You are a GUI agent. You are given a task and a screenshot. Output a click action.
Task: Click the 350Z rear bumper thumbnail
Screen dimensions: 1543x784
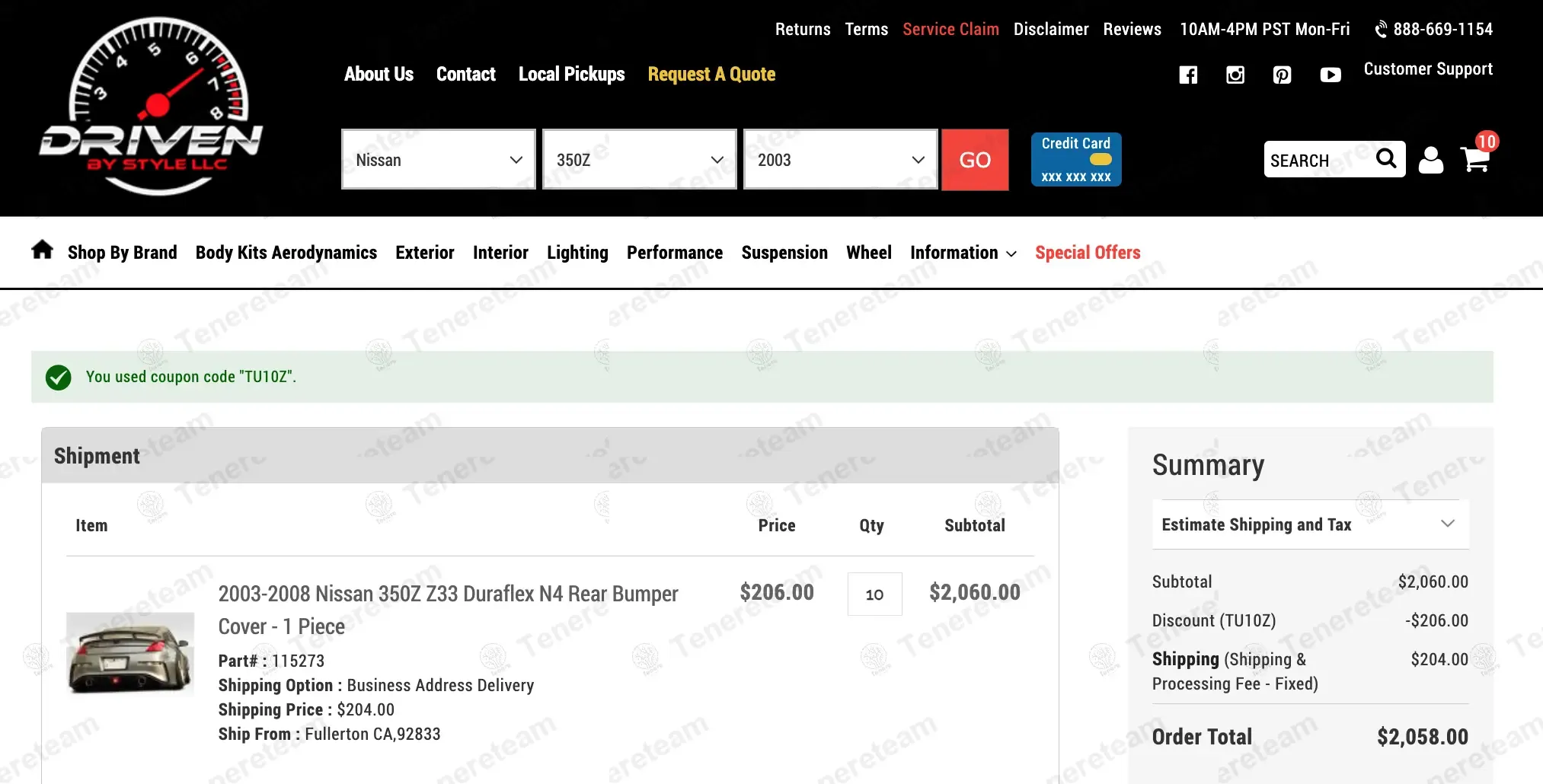[130, 654]
